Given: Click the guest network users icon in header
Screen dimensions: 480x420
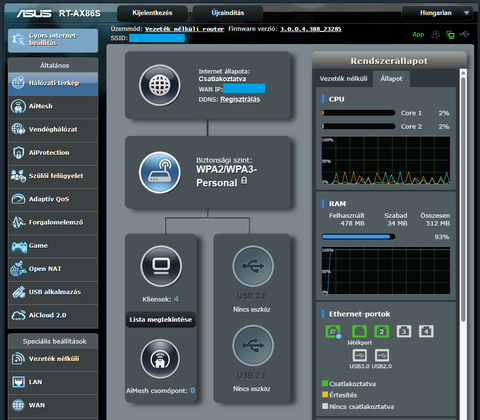Looking at the screenshot, I should point(436,34).
